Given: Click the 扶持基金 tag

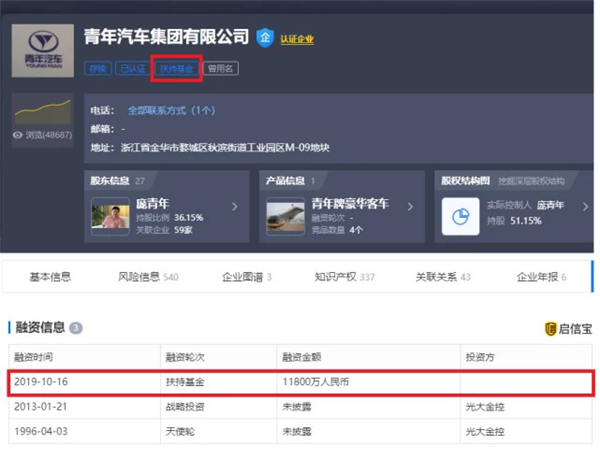Looking at the screenshot, I should coord(176,69).
